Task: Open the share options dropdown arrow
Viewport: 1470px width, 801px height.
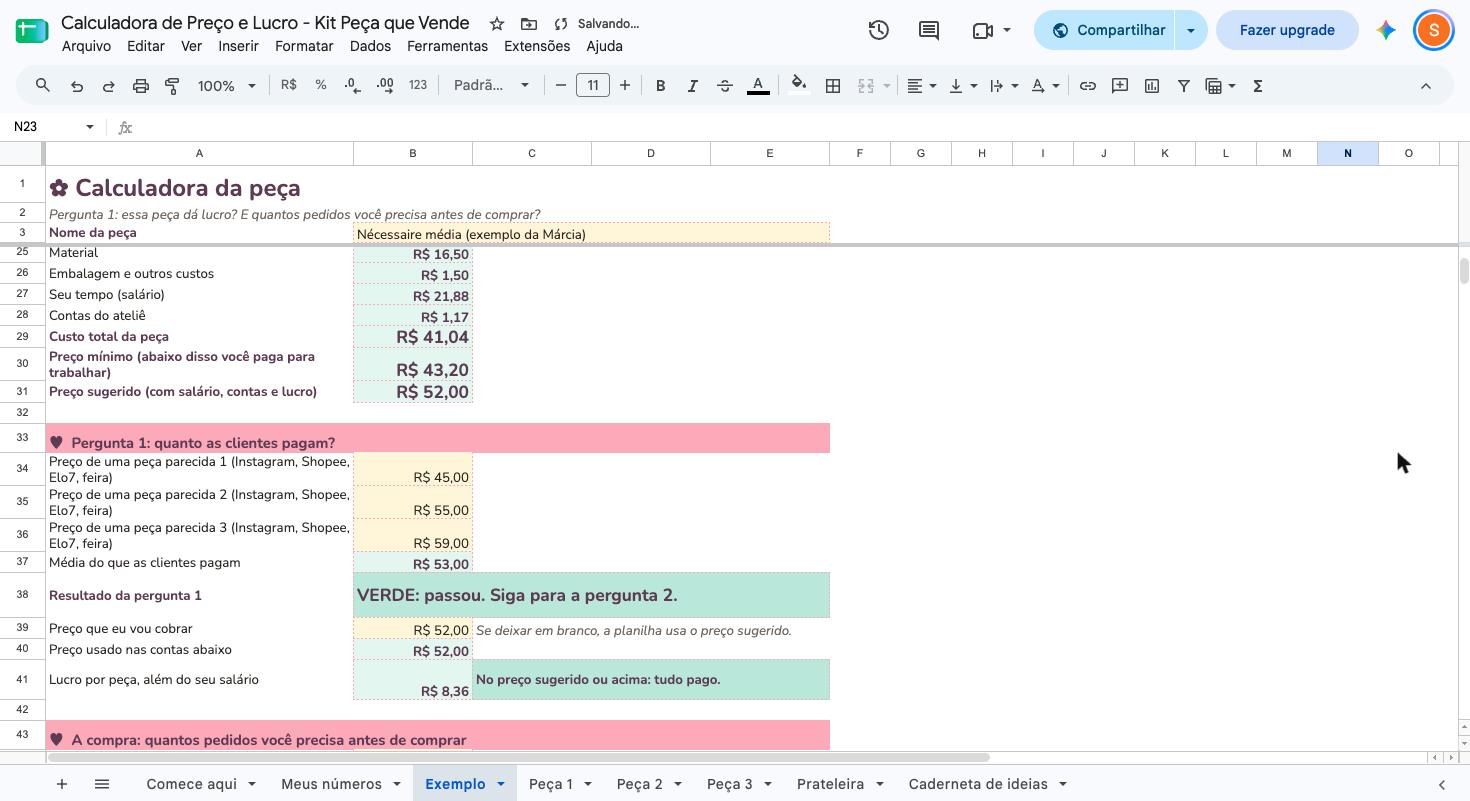Action: tap(1191, 30)
